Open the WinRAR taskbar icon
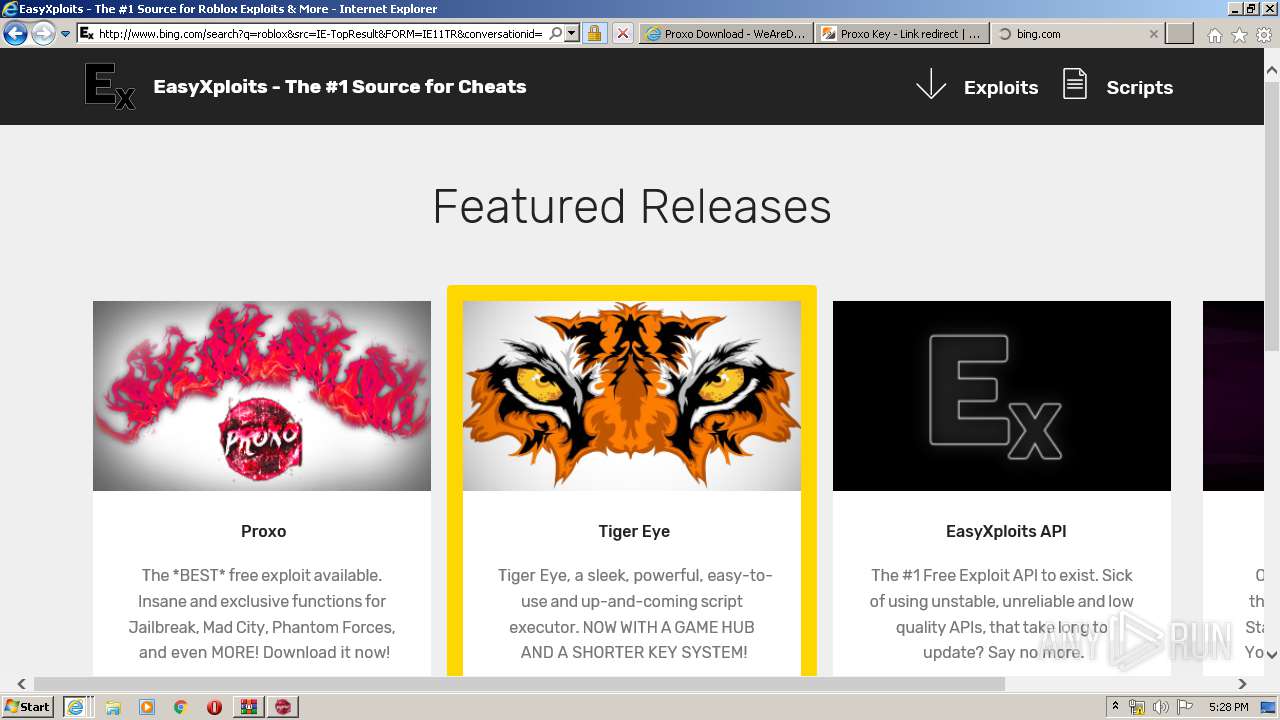 pyautogui.click(x=248, y=707)
